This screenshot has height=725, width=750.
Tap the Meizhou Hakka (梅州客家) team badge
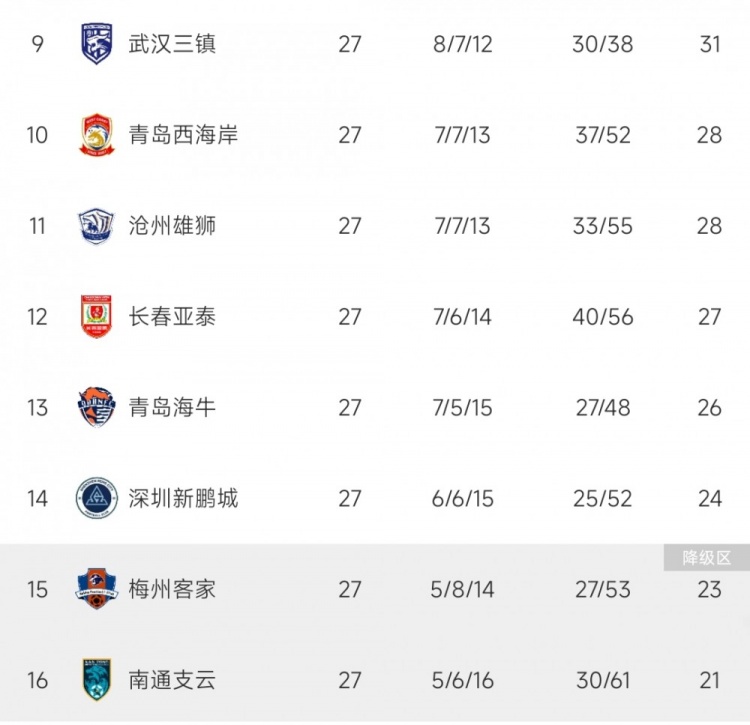coord(97,589)
